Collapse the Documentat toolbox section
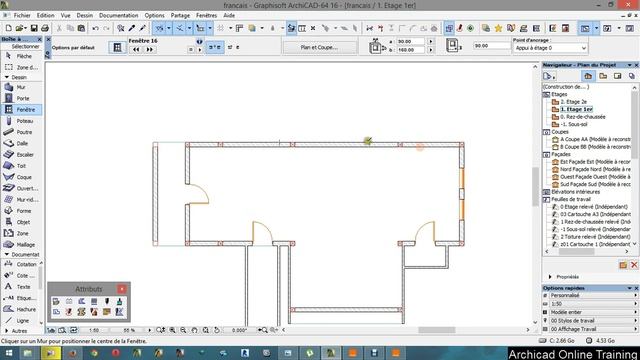The width and height of the screenshot is (640, 360). coord(7,254)
